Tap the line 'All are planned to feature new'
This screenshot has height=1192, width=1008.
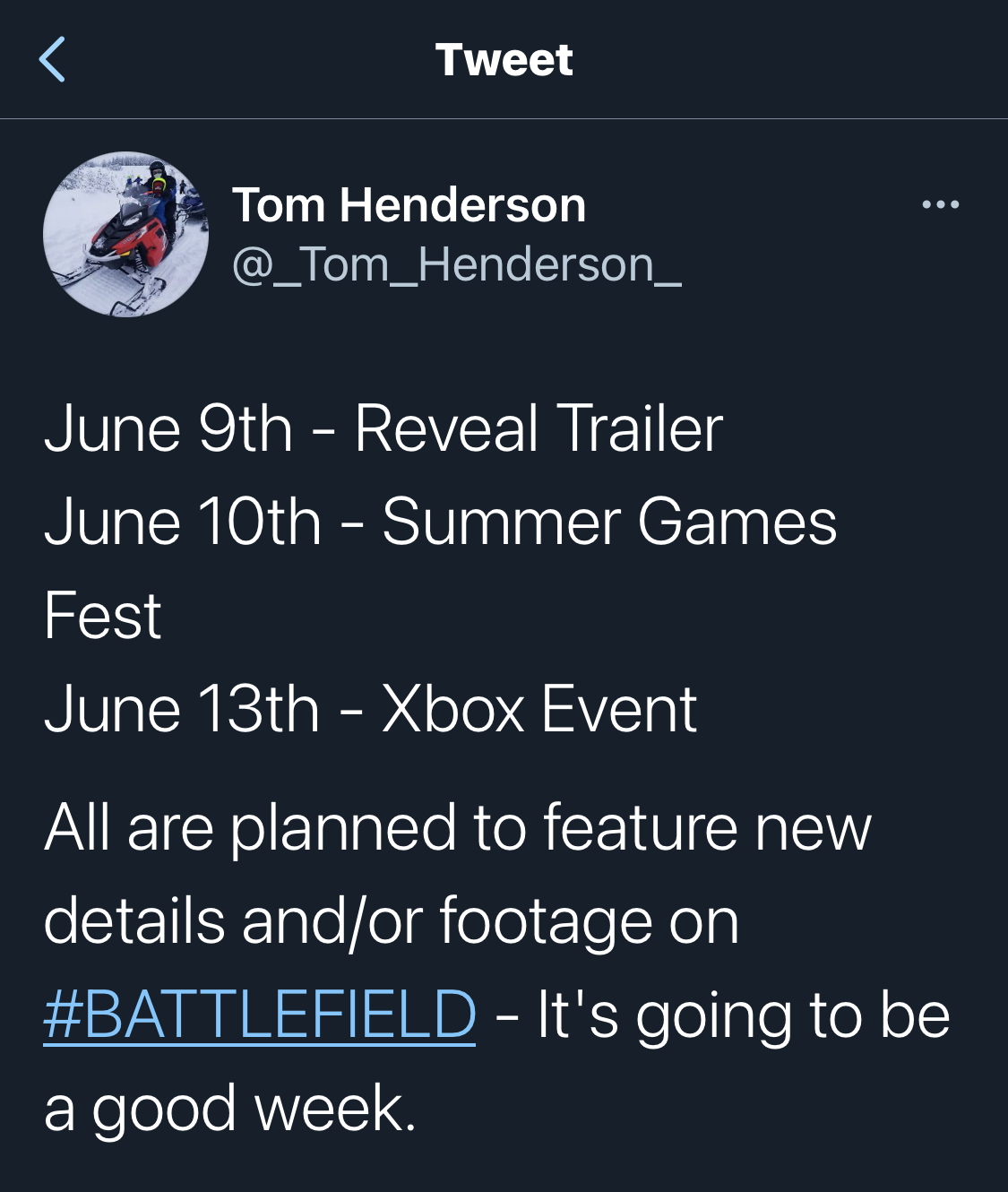458,827
